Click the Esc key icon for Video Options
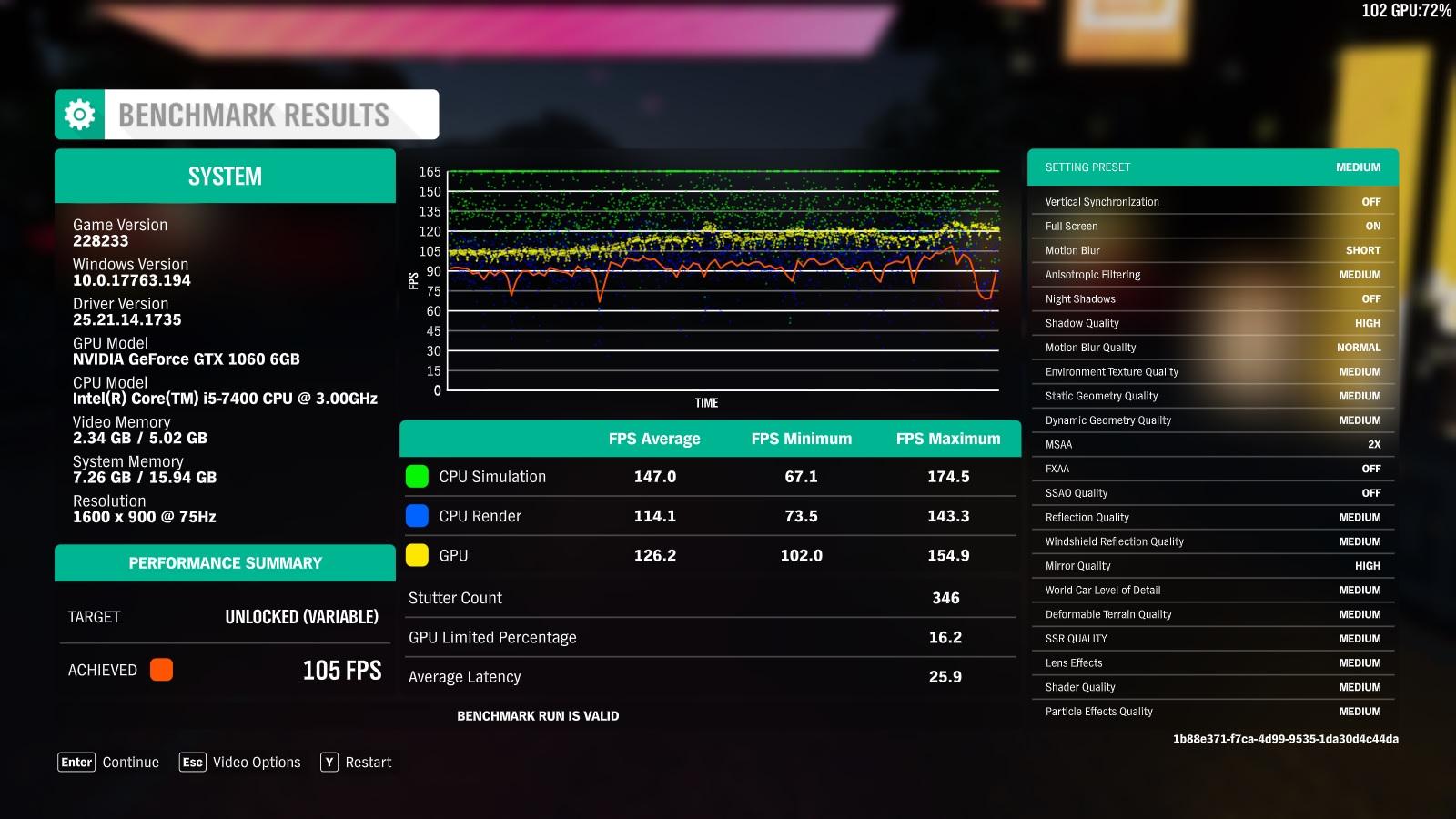1456x819 pixels. (x=193, y=763)
